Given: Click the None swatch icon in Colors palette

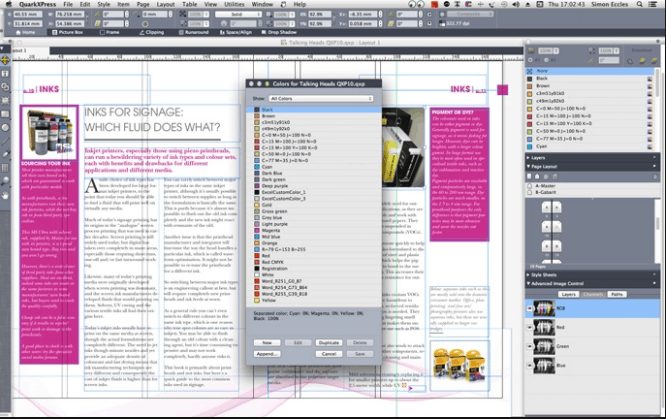Looking at the screenshot, I should [x=530, y=71].
